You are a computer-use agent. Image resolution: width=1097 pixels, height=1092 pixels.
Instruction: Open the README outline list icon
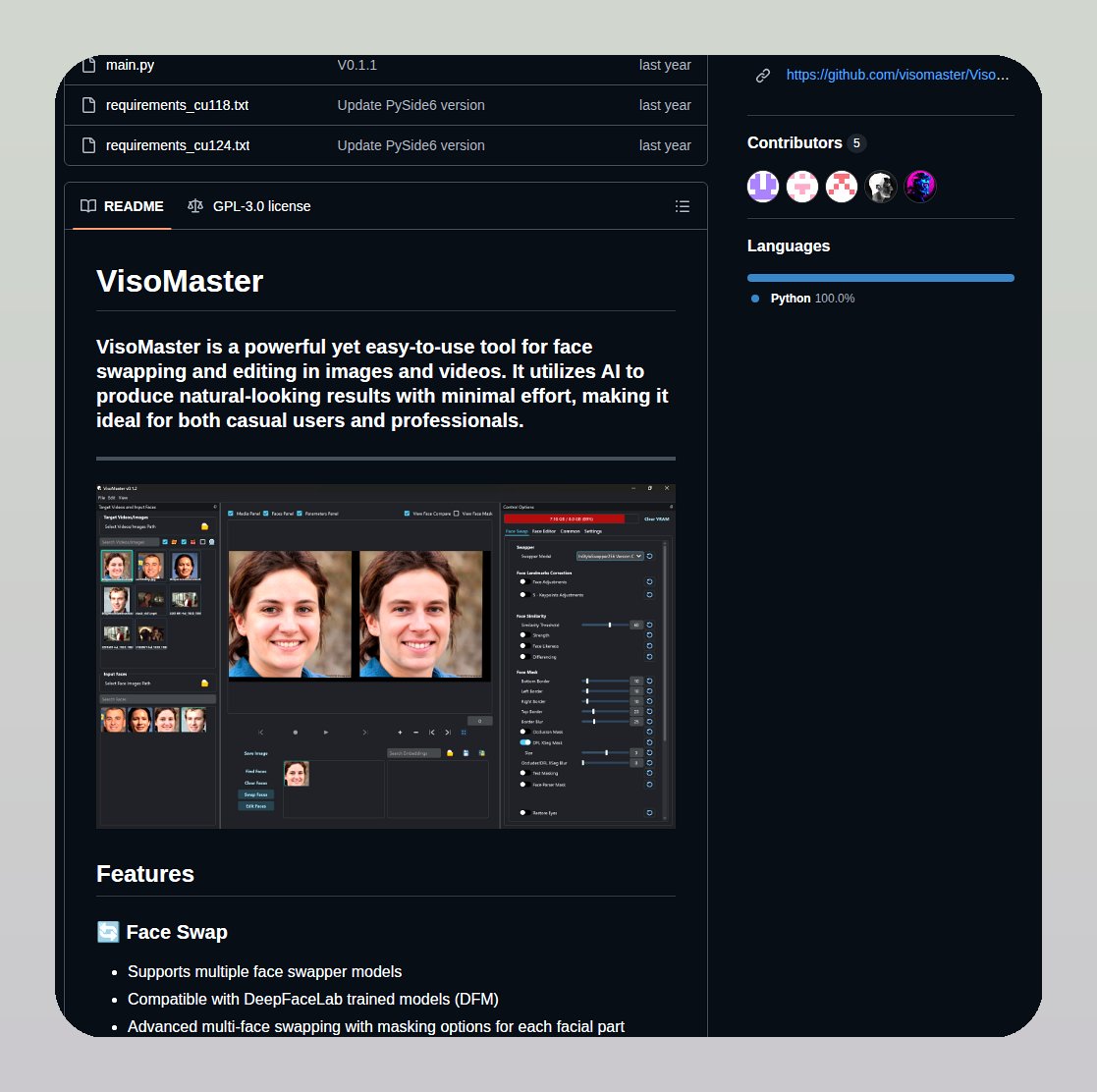tap(683, 206)
